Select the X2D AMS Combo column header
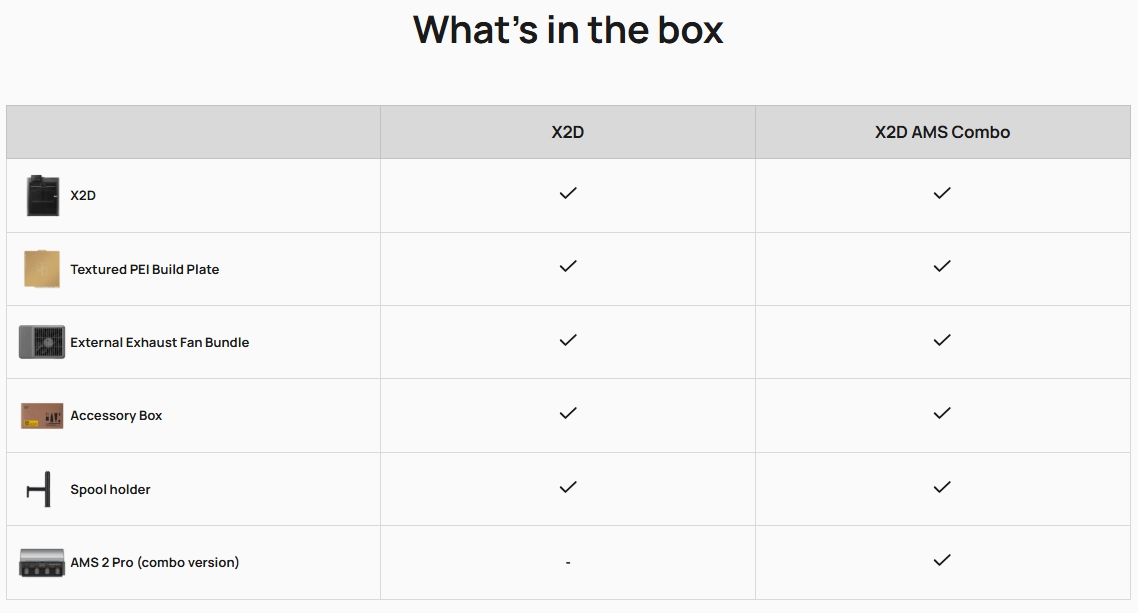This screenshot has height=613, width=1138. coord(942,132)
